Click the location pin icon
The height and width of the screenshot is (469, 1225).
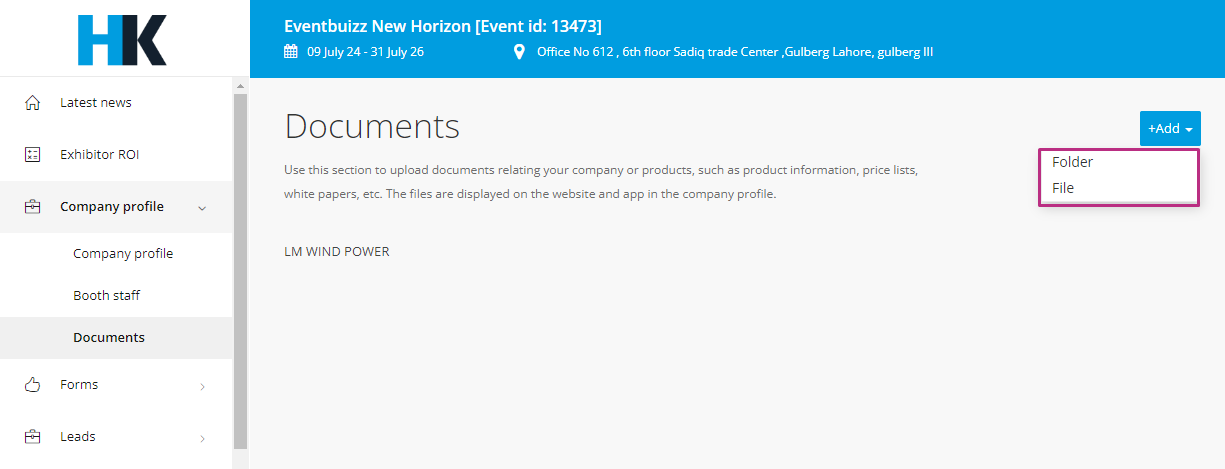pyautogui.click(x=519, y=52)
